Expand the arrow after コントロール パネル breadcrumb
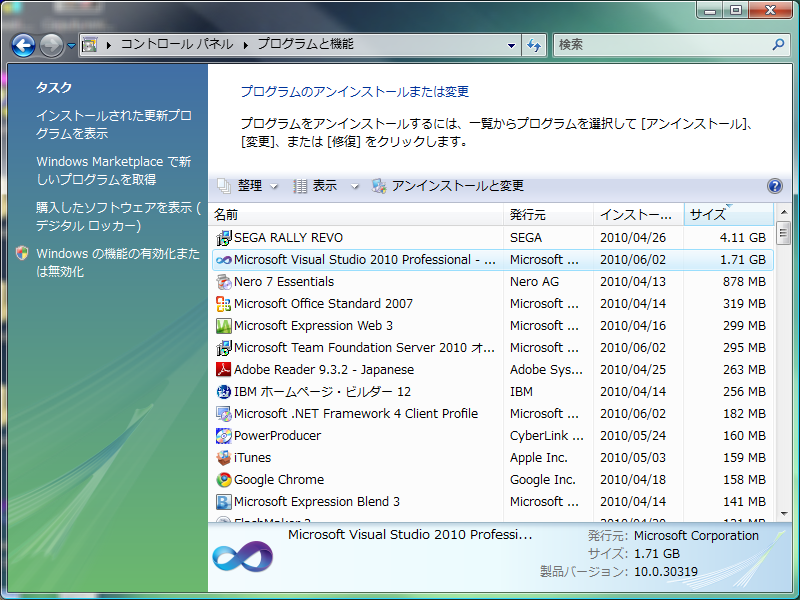Screen dimensions: 800x600 [246, 45]
